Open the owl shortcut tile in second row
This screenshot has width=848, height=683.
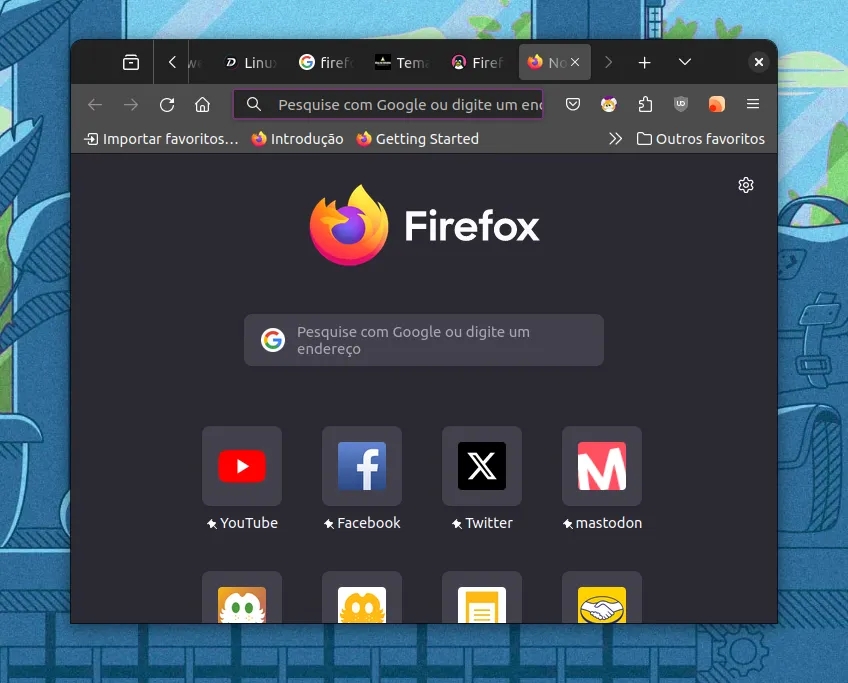[242, 598]
